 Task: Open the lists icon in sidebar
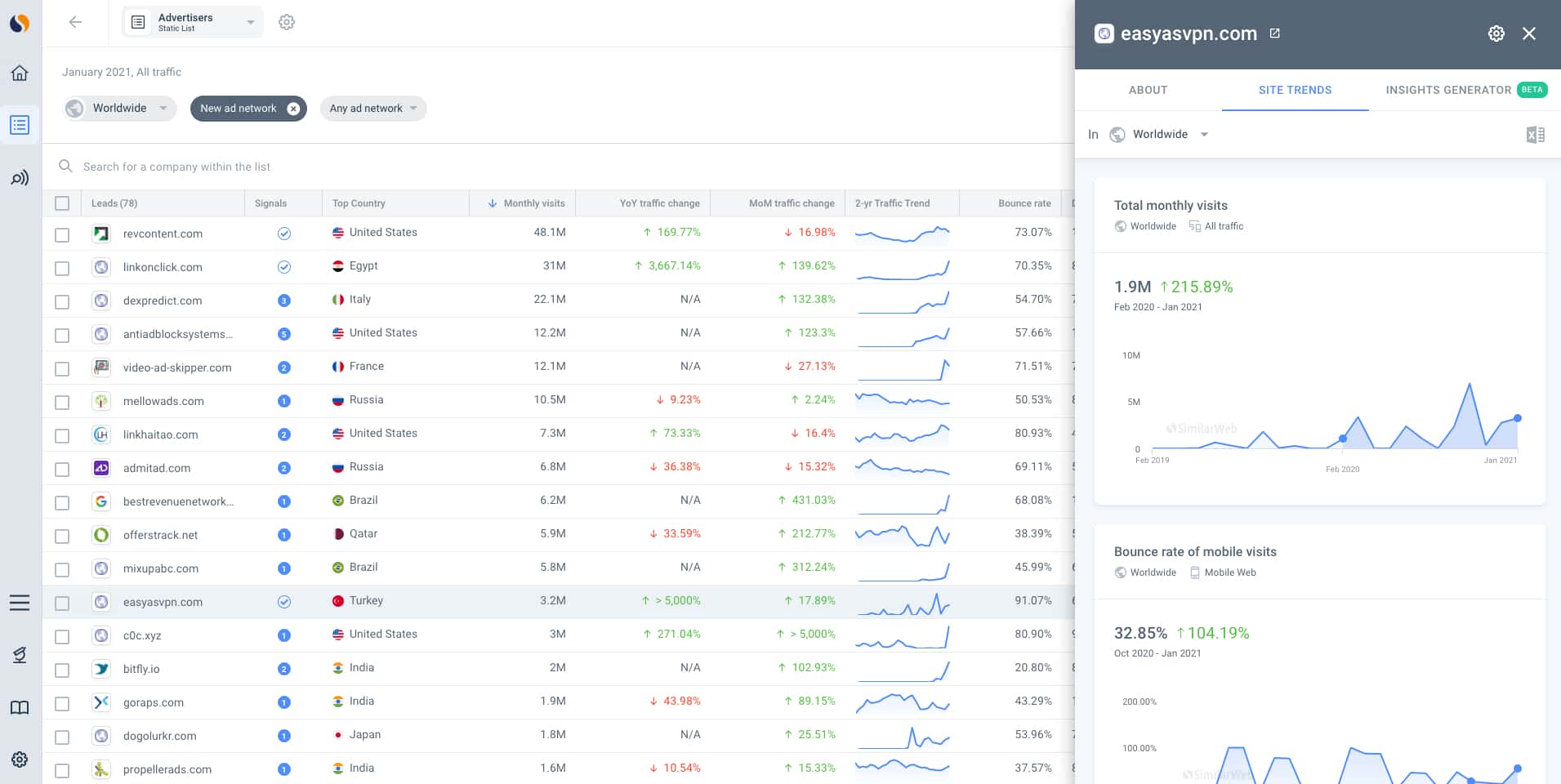tap(20, 125)
